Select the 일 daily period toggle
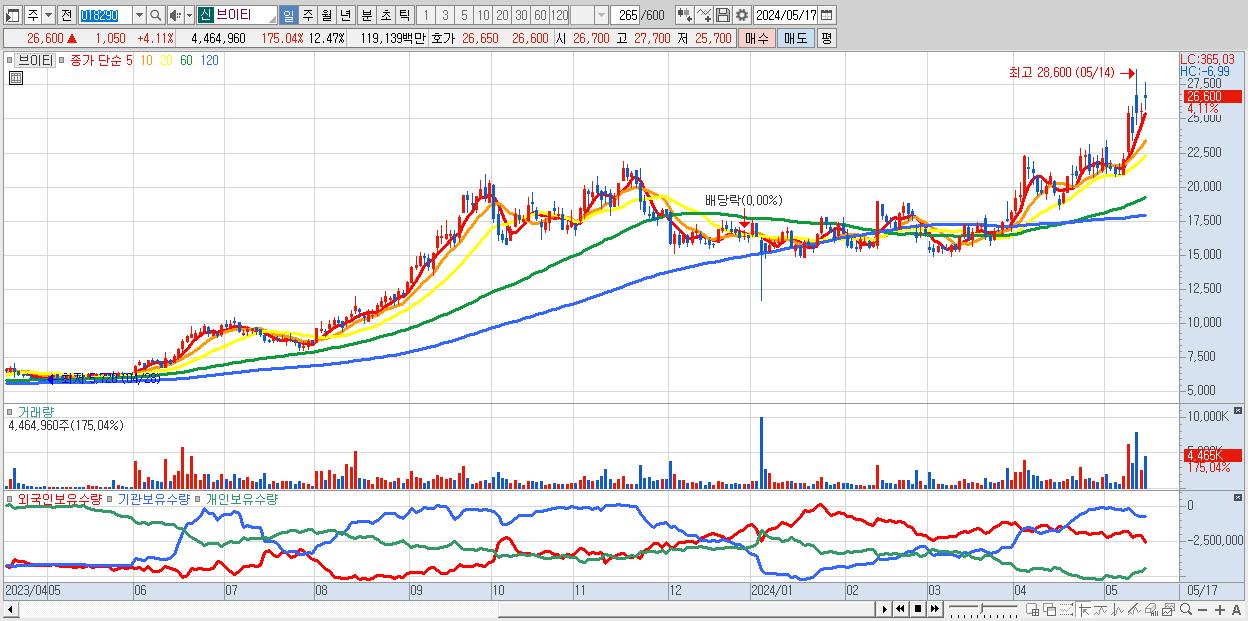The width and height of the screenshot is (1248, 621). click(x=288, y=15)
